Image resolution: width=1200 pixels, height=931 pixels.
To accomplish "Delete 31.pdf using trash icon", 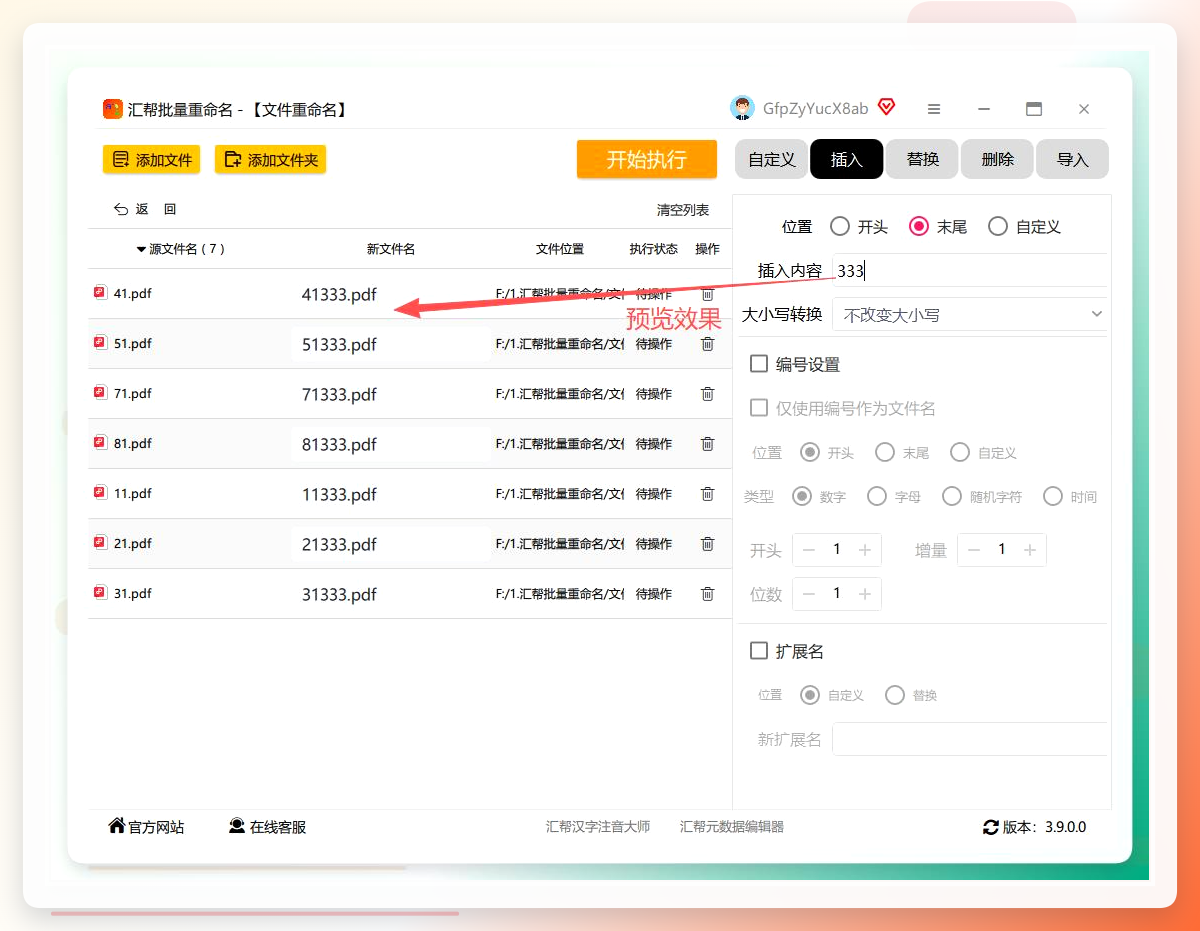I will click(708, 594).
